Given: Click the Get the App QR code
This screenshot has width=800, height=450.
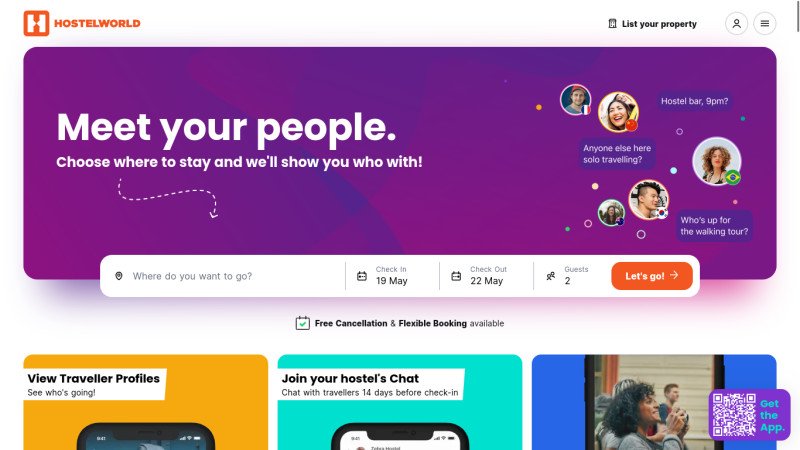Looking at the screenshot, I should pyautogui.click(x=734, y=415).
